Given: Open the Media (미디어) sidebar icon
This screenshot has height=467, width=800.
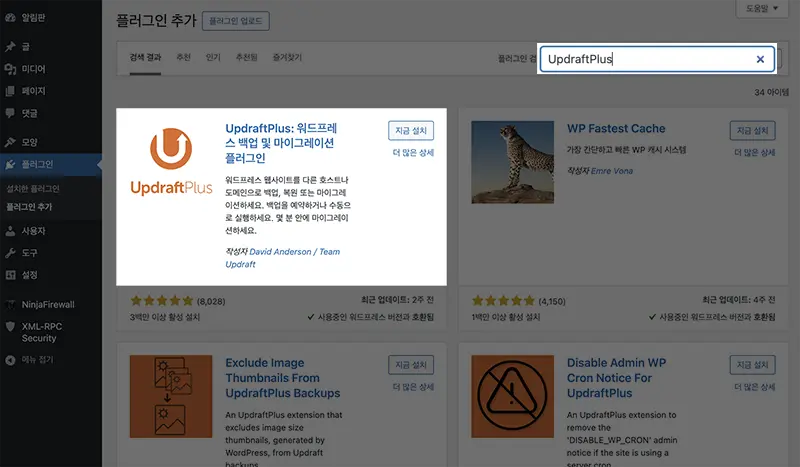Looking at the screenshot, I should 10,69.
